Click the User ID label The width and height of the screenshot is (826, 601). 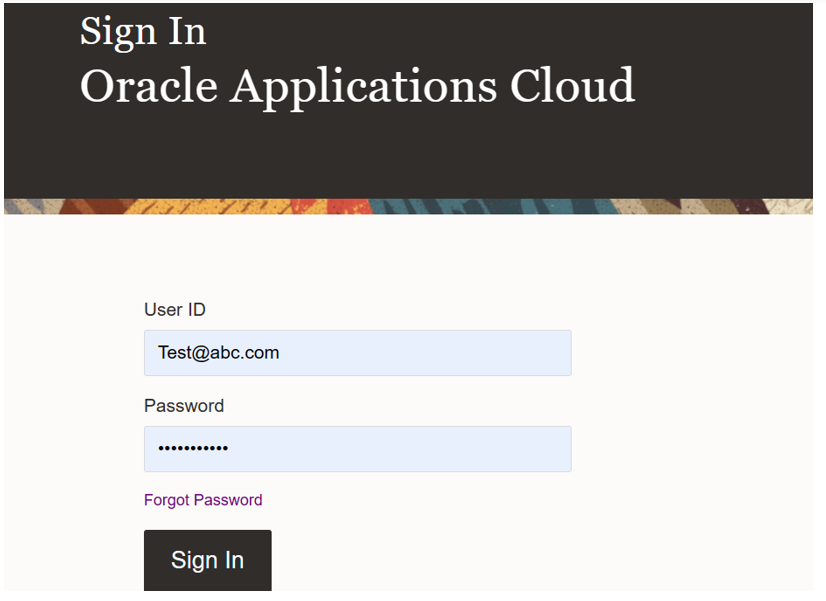174,309
